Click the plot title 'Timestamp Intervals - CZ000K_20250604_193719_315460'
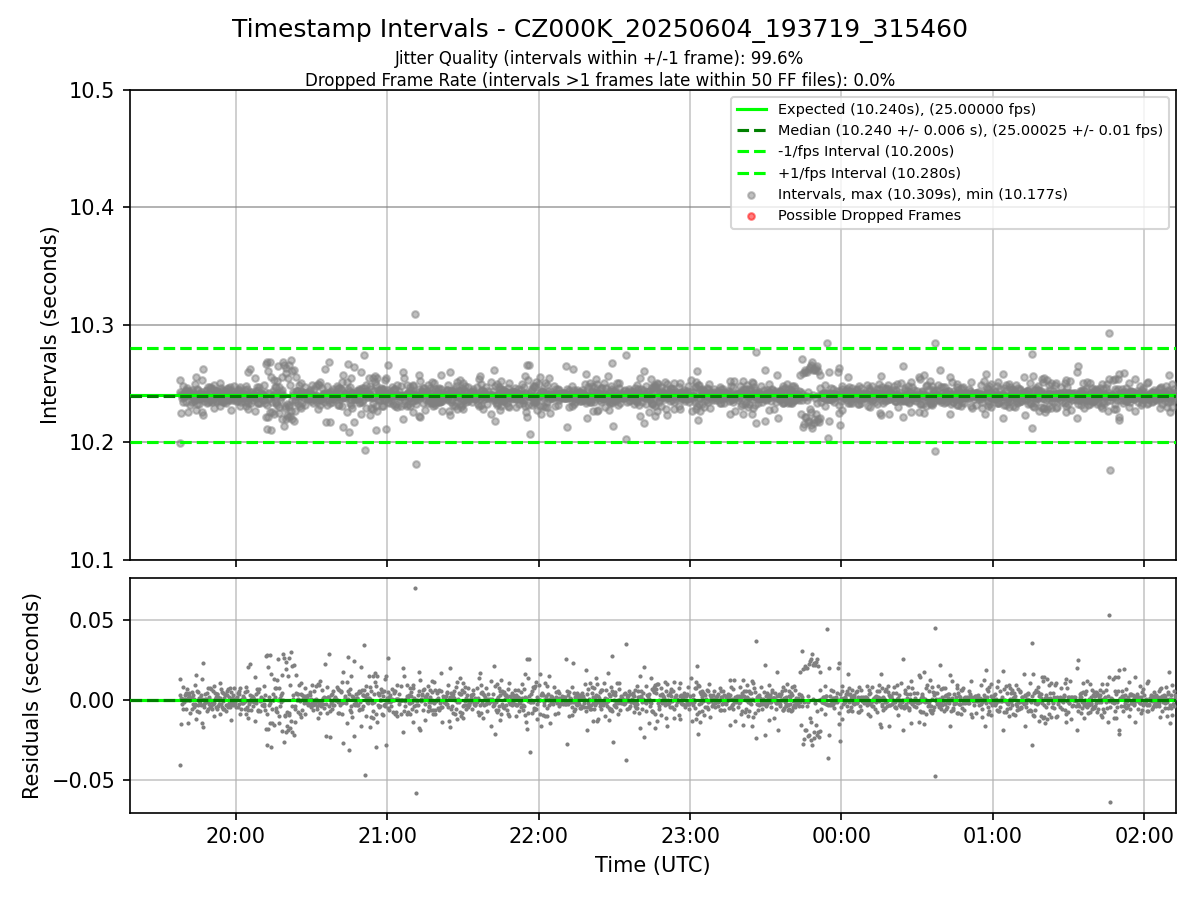The width and height of the screenshot is (1200, 900). click(x=600, y=29)
